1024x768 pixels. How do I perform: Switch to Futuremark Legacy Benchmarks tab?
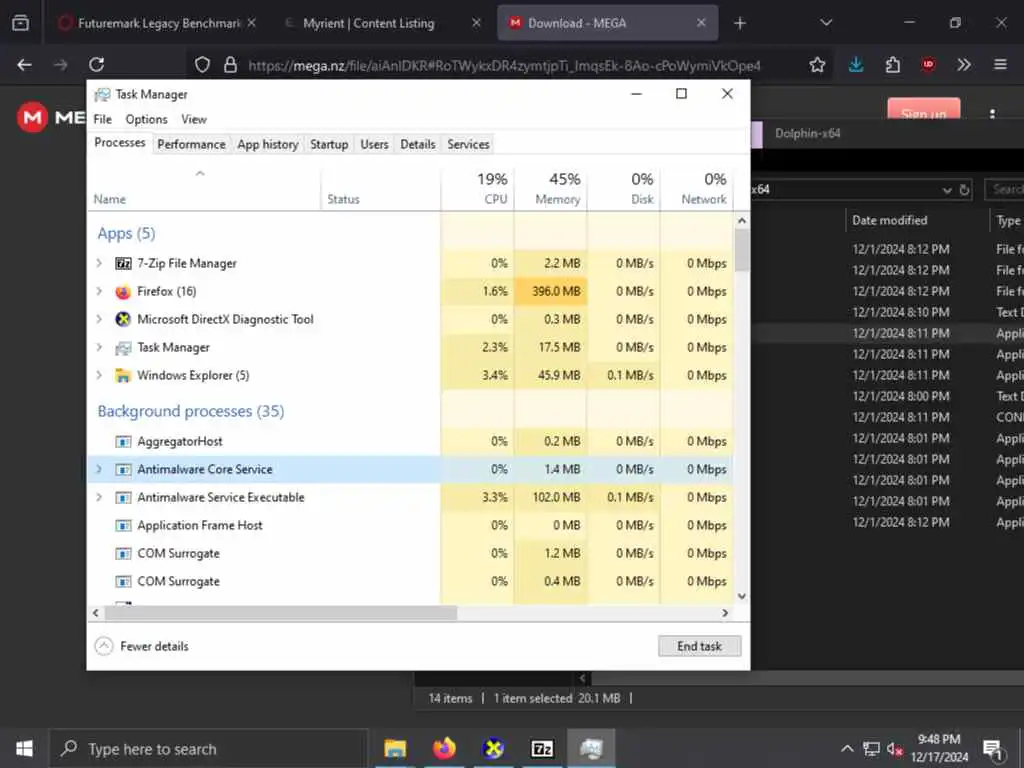click(x=159, y=24)
